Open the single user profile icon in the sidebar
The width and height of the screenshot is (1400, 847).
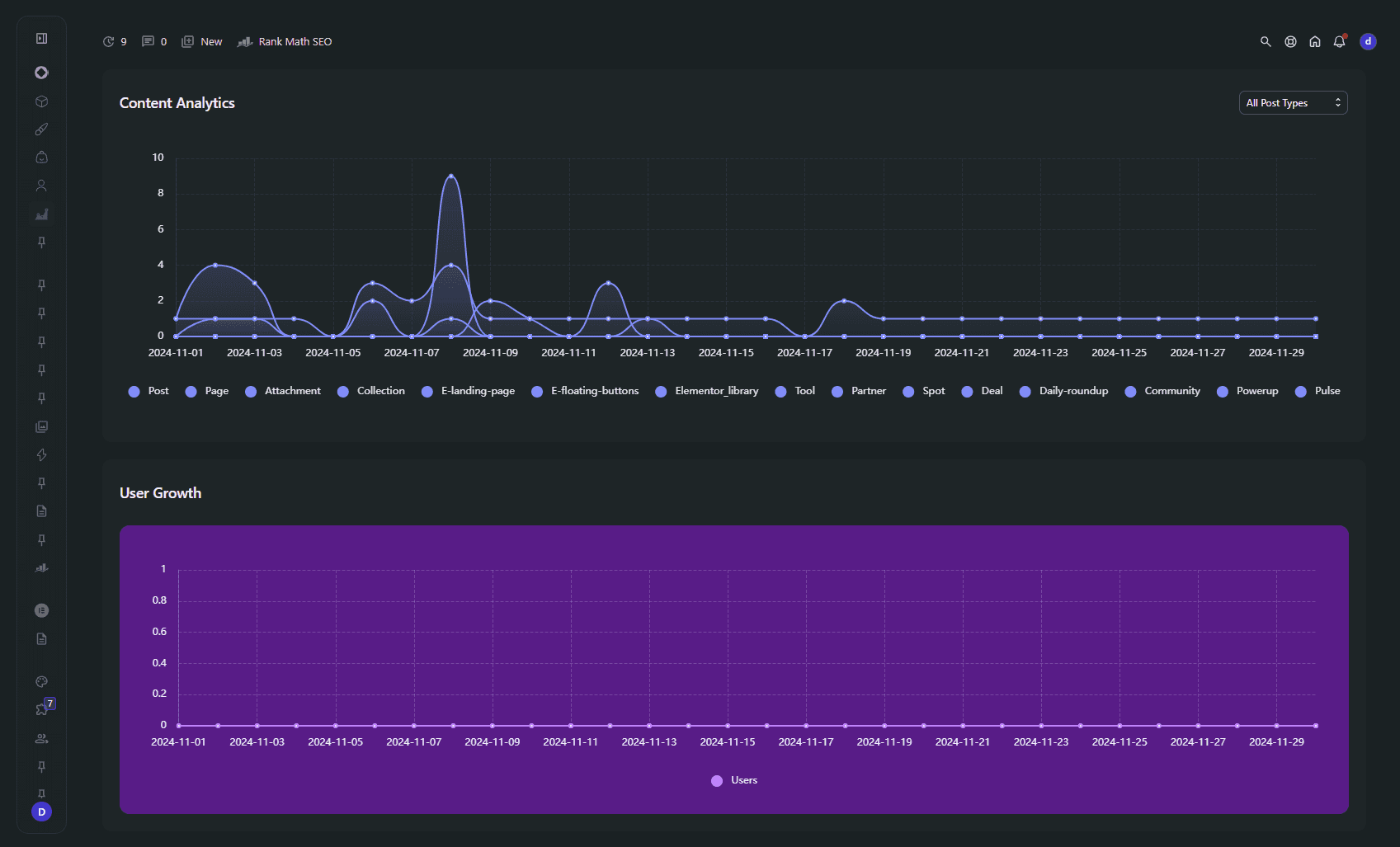(x=41, y=186)
